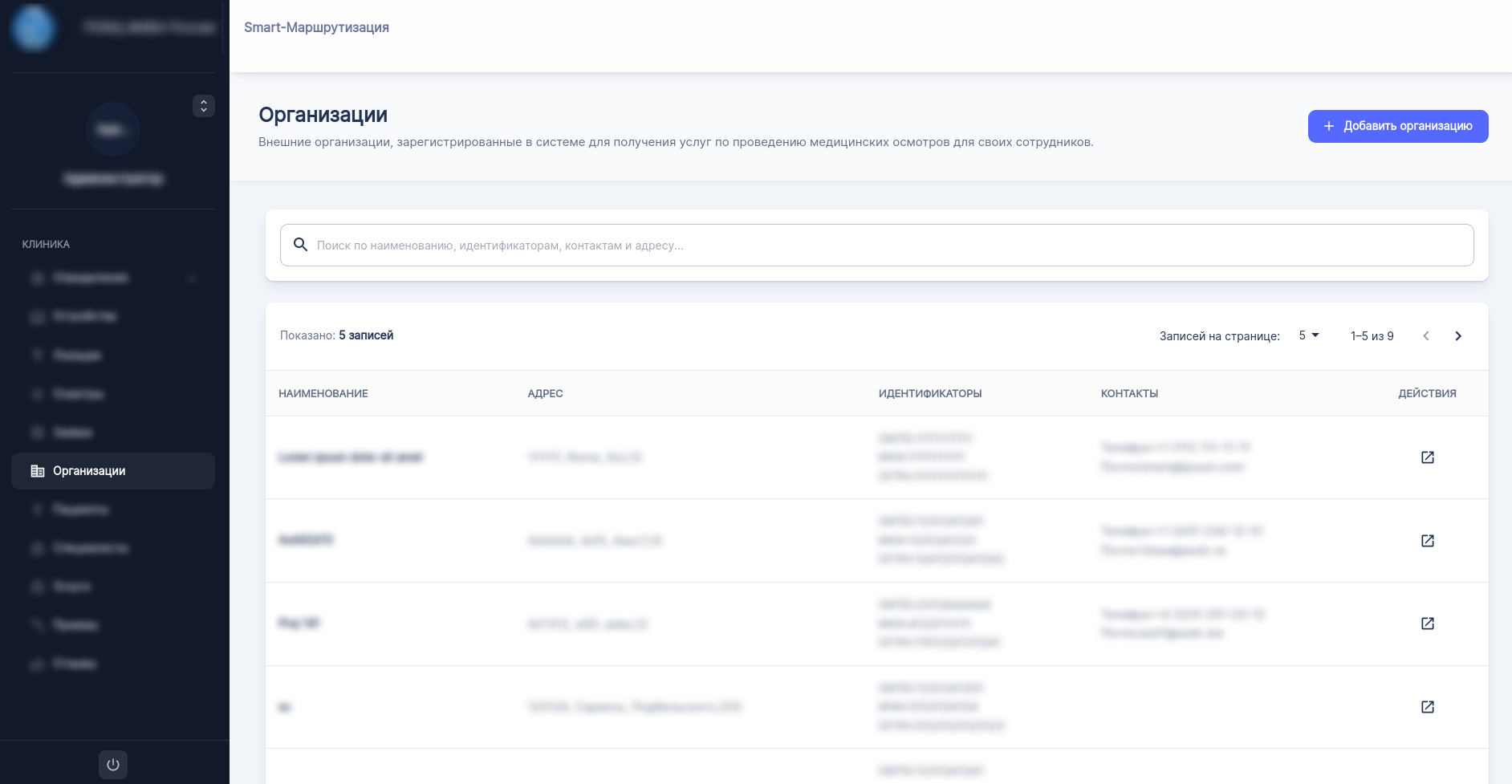Open the second organization row's action icon

(1427, 541)
